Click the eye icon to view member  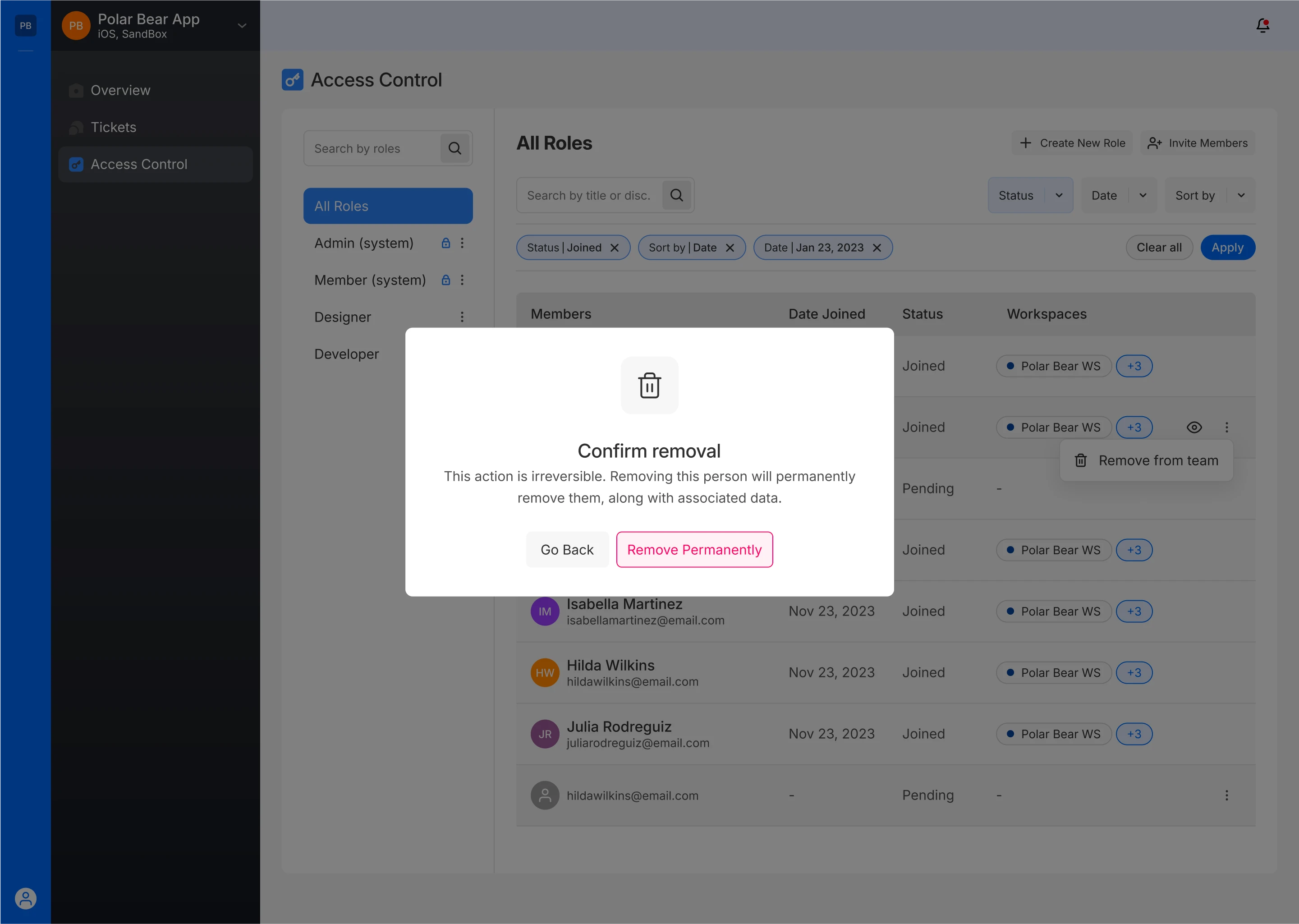click(1194, 428)
